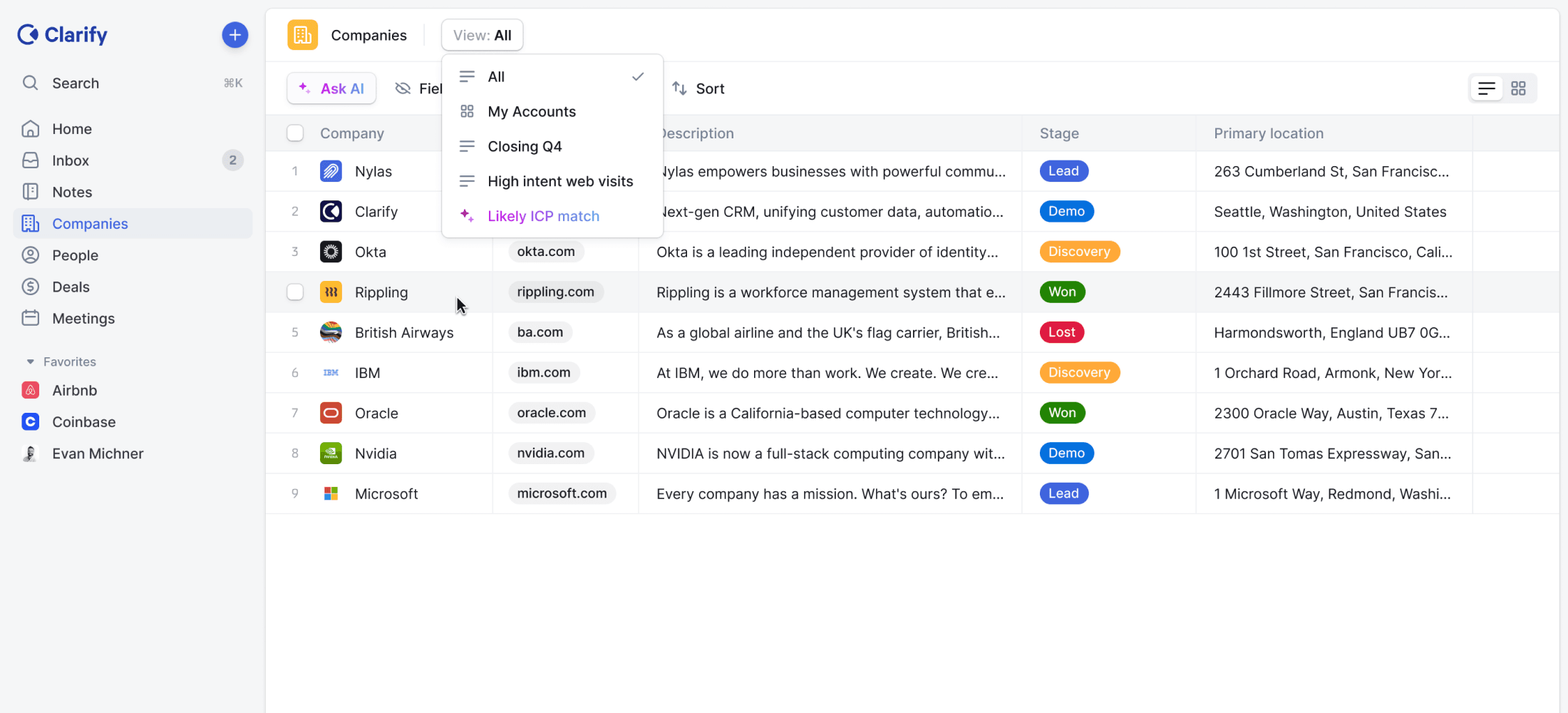Open the rippling.com domain link

(x=556, y=292)
